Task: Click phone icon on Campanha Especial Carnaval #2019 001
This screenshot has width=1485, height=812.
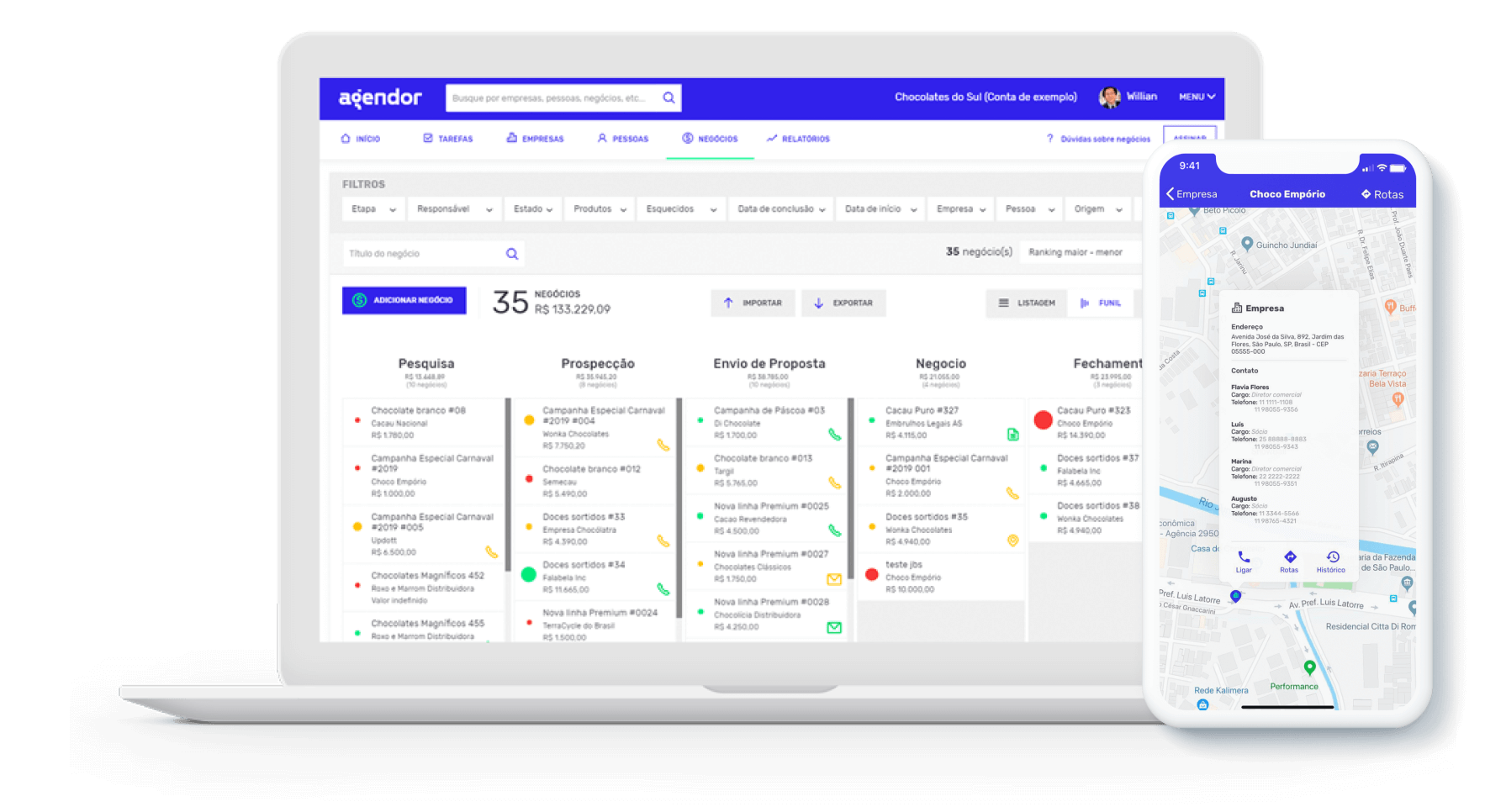Action: coord(1012,493)
